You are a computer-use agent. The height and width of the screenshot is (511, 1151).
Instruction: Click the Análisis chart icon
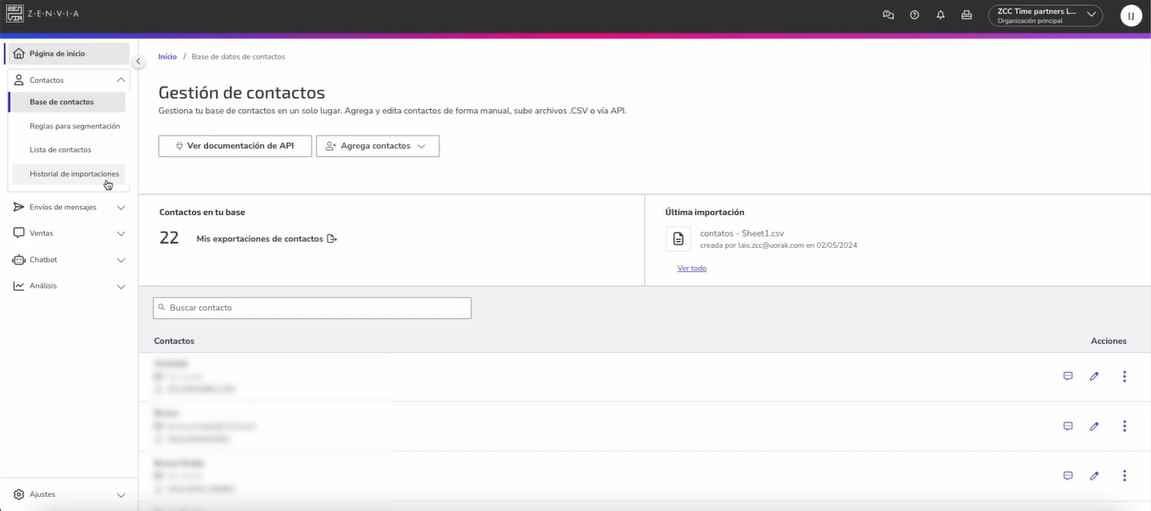(19, 286)
